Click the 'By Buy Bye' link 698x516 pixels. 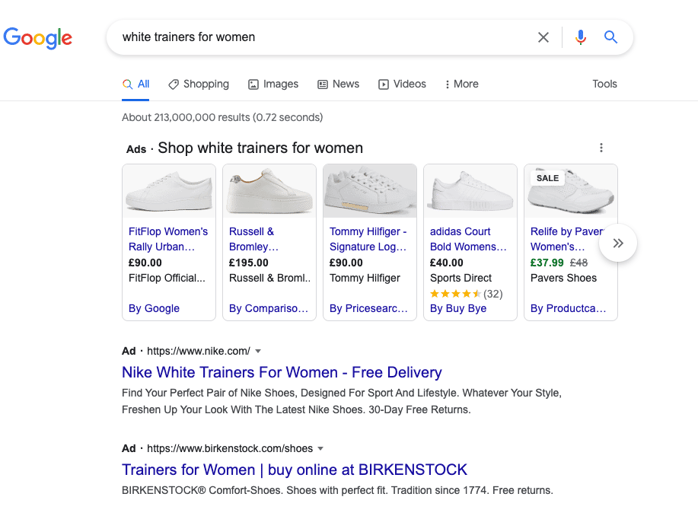pyautogui.click(x=458, y=309)
